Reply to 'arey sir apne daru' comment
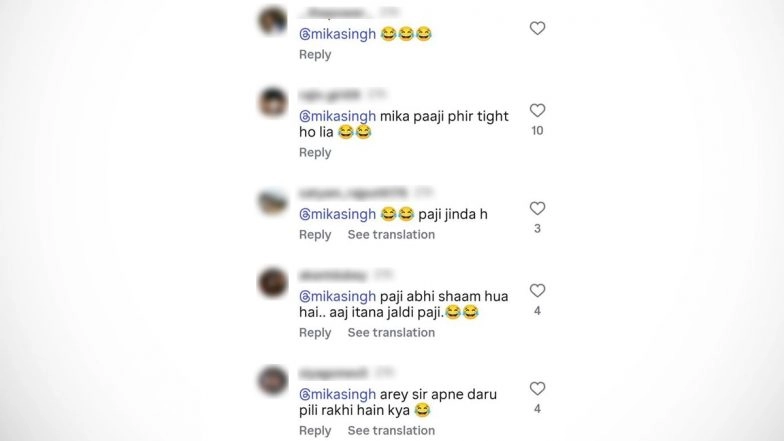 tap(315, 430)
